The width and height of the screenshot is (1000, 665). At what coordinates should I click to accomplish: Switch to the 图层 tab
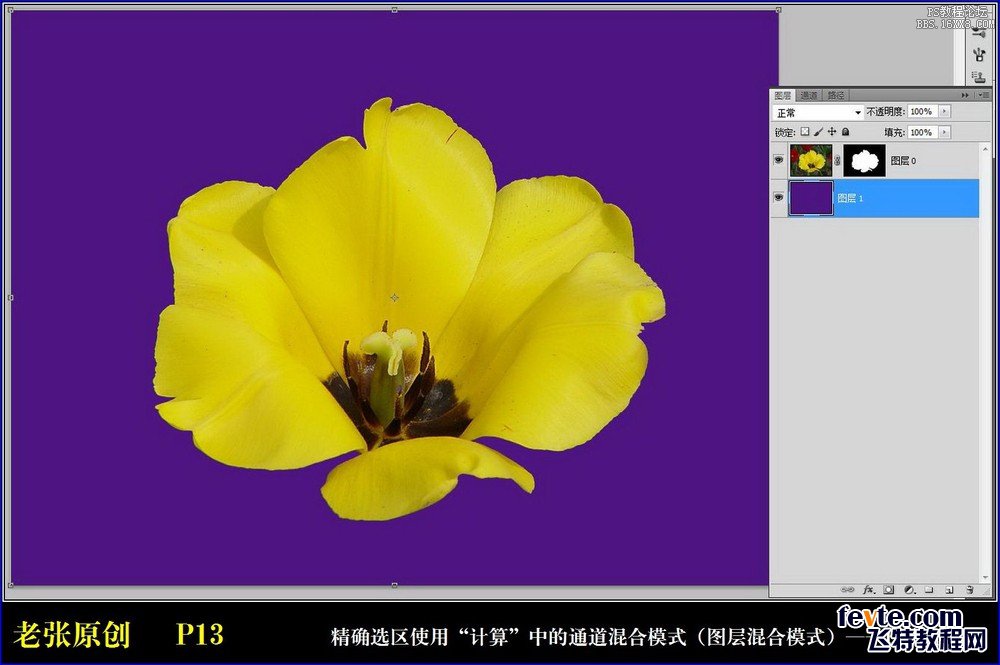coord(783,96)
